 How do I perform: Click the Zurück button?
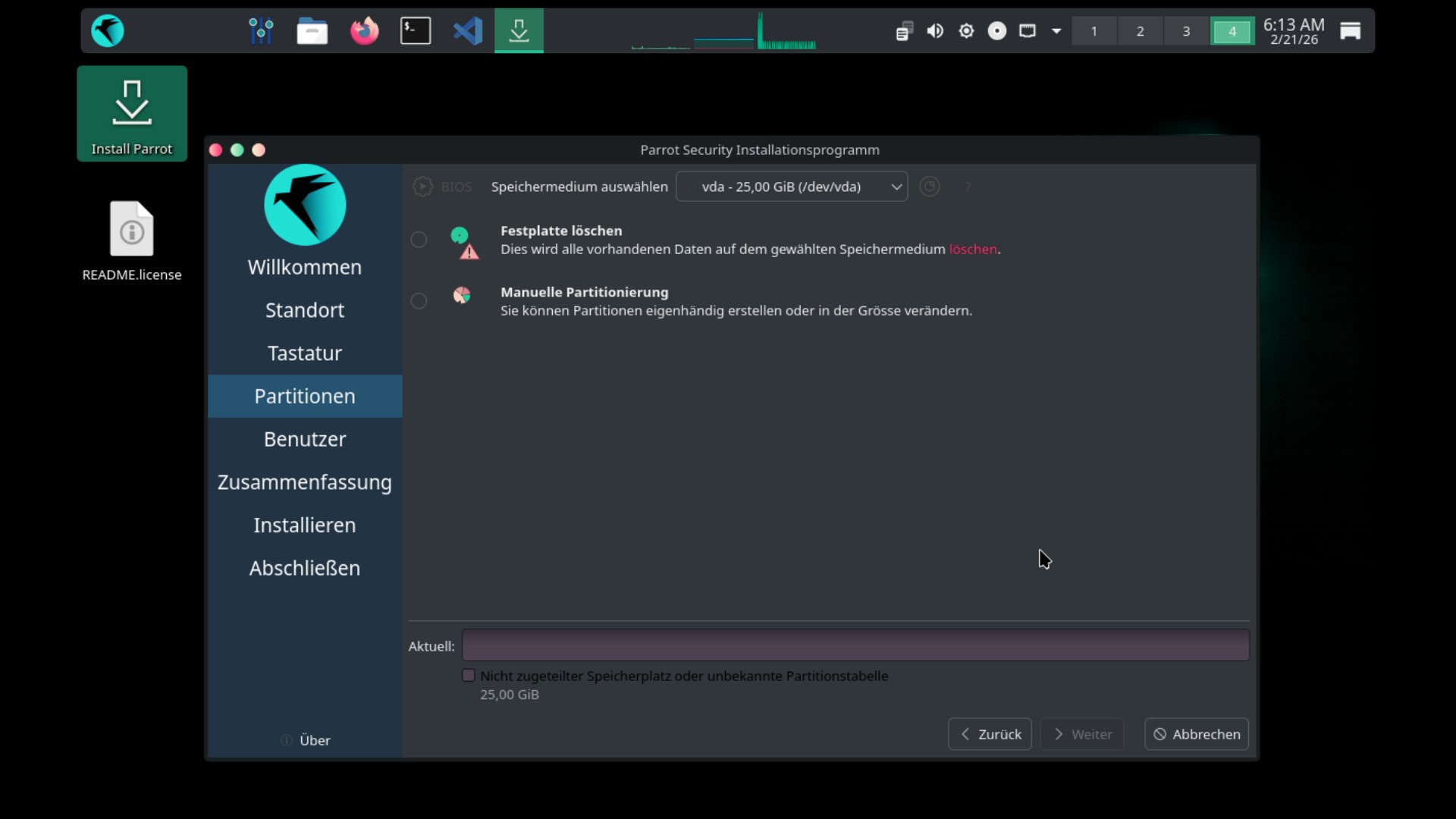click(x=990, y=734)
